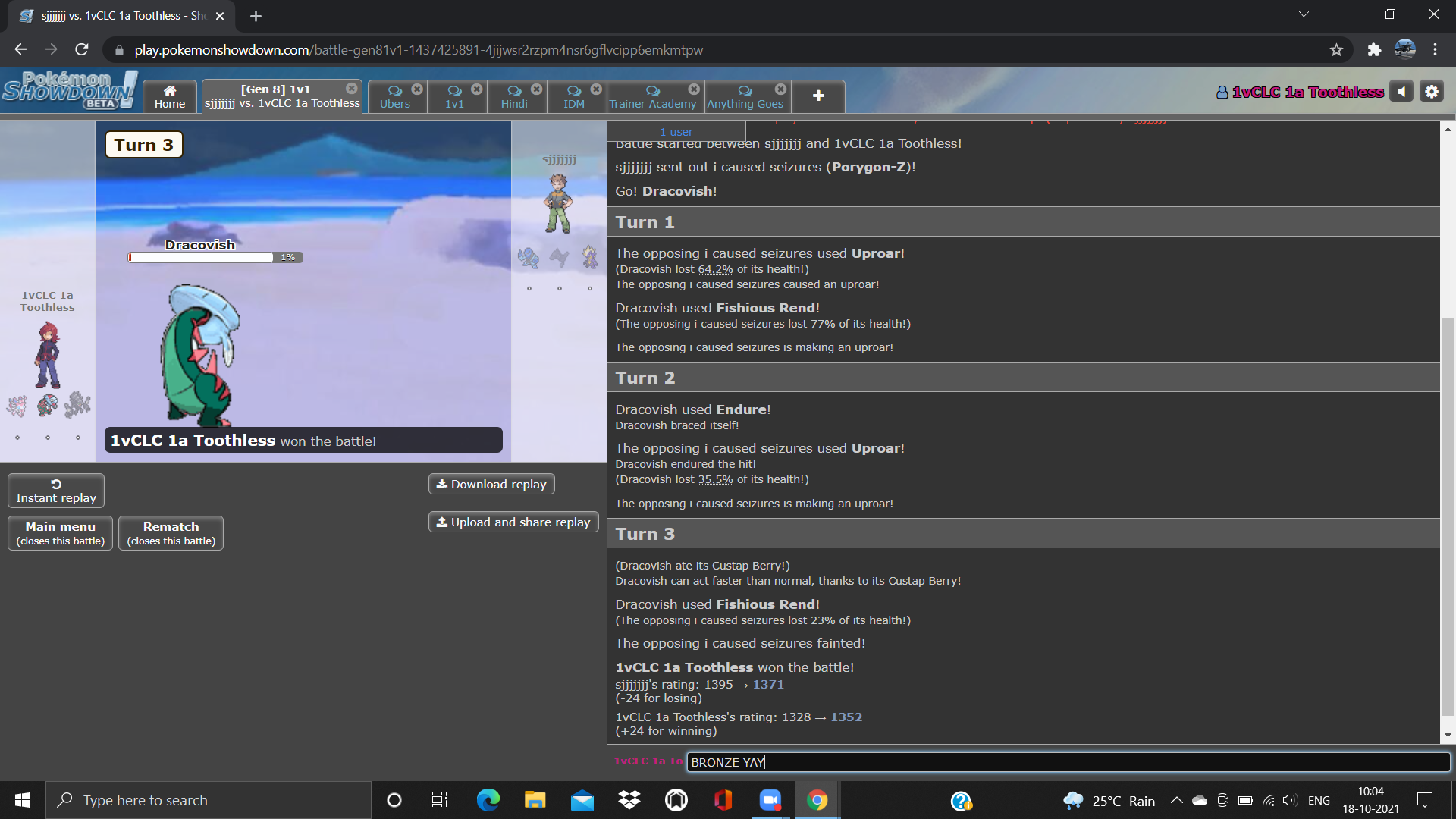Switch to the 1v1 chat room tab
This screenshot has height=819, width=1456.
tap(454, 96)
